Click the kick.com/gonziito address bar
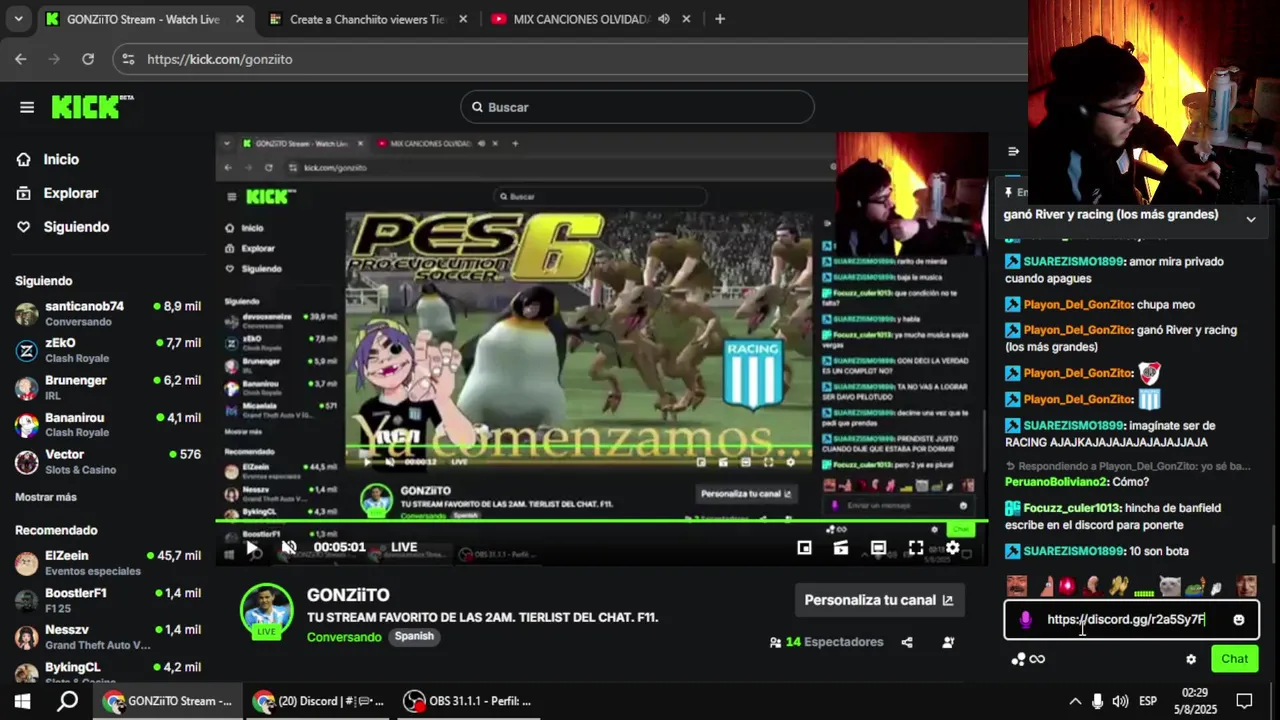This screenshot has width=1280, height=720. [570, 59]
